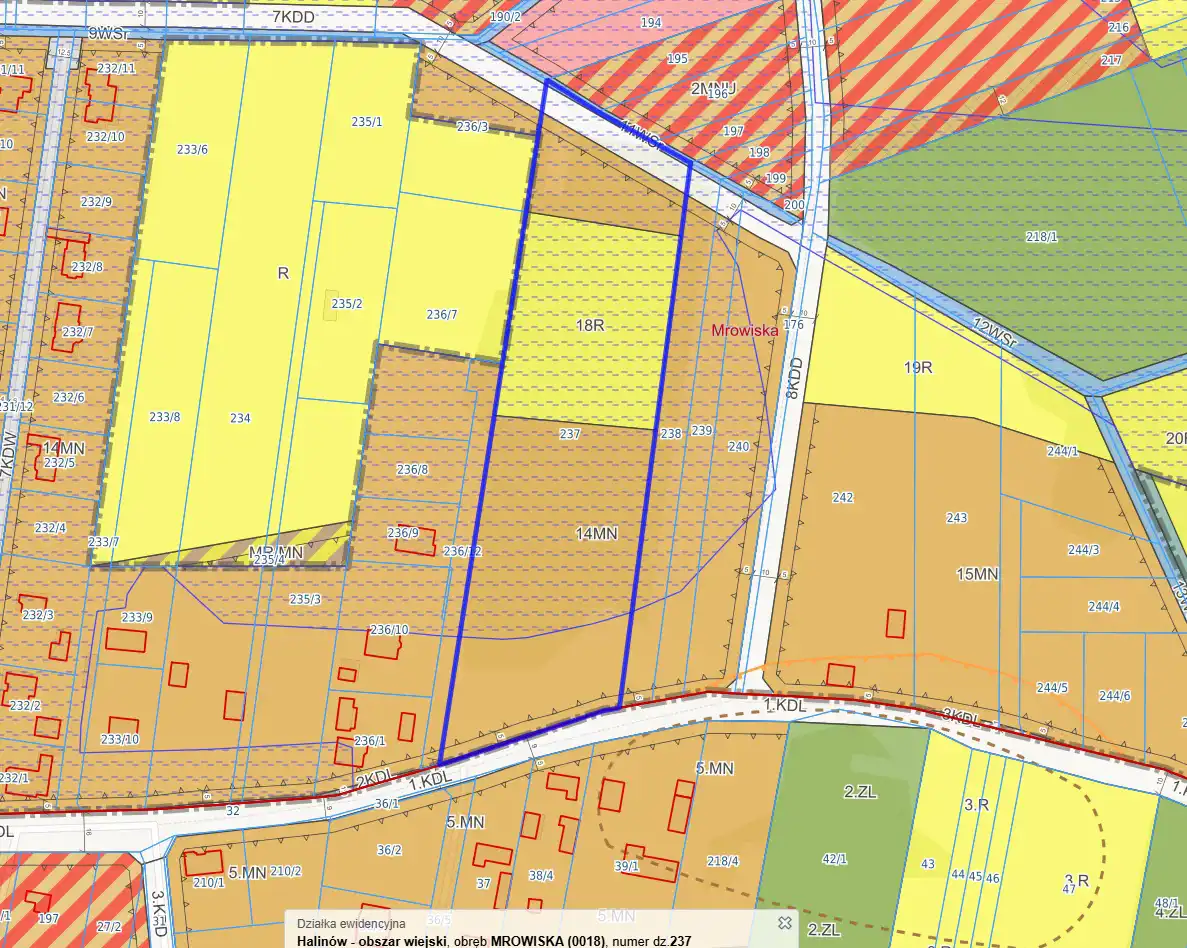
Task: Click the 8KDD road label
Action: pyautogui.click(x=793, y=379)
